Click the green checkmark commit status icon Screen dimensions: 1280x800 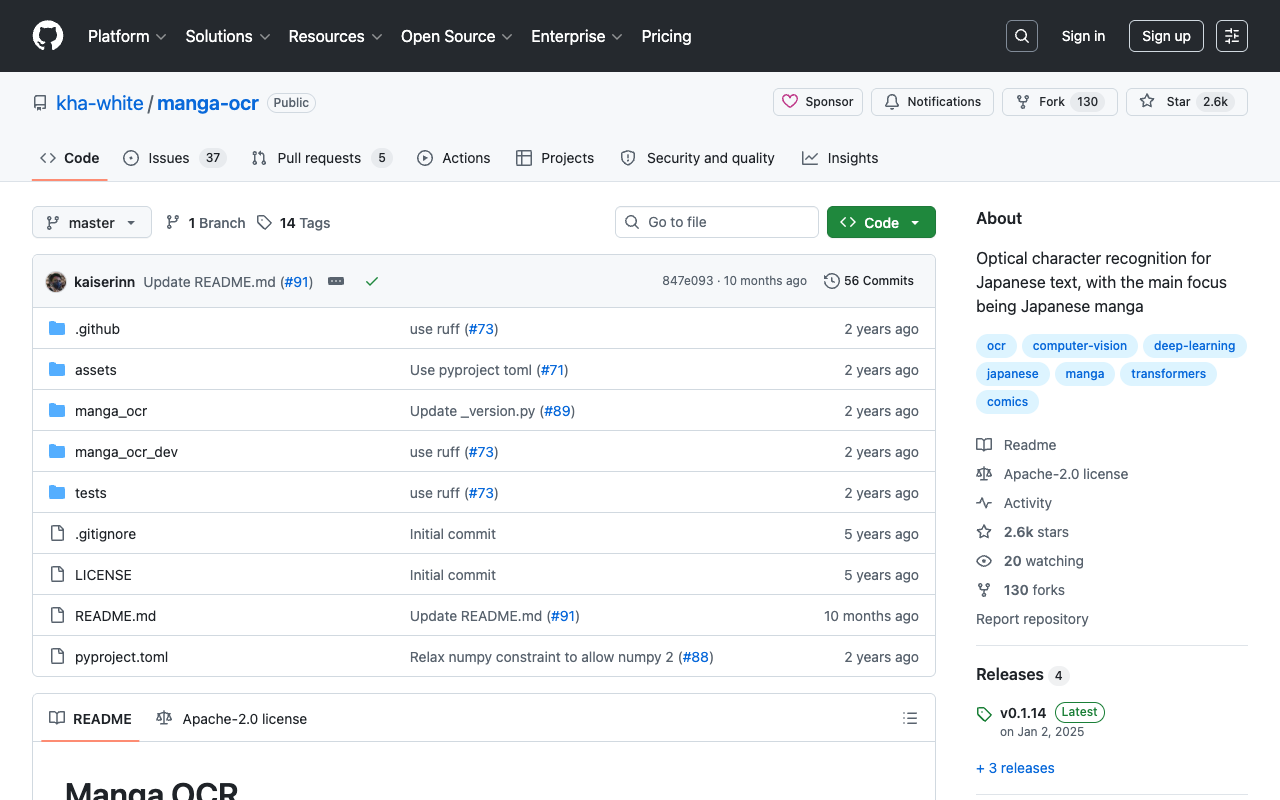pos(372,281)
